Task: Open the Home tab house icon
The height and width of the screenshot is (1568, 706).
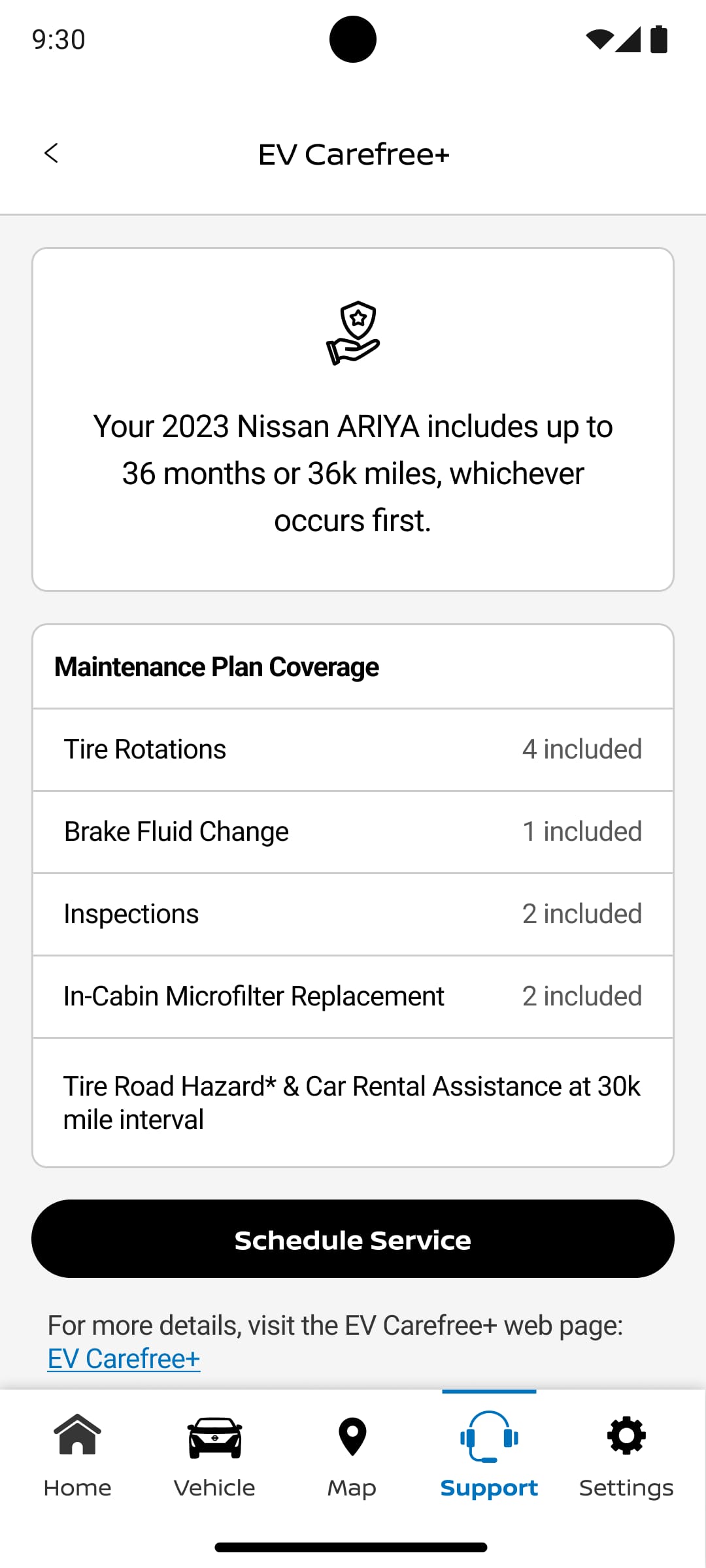Action: point(78,1435)
